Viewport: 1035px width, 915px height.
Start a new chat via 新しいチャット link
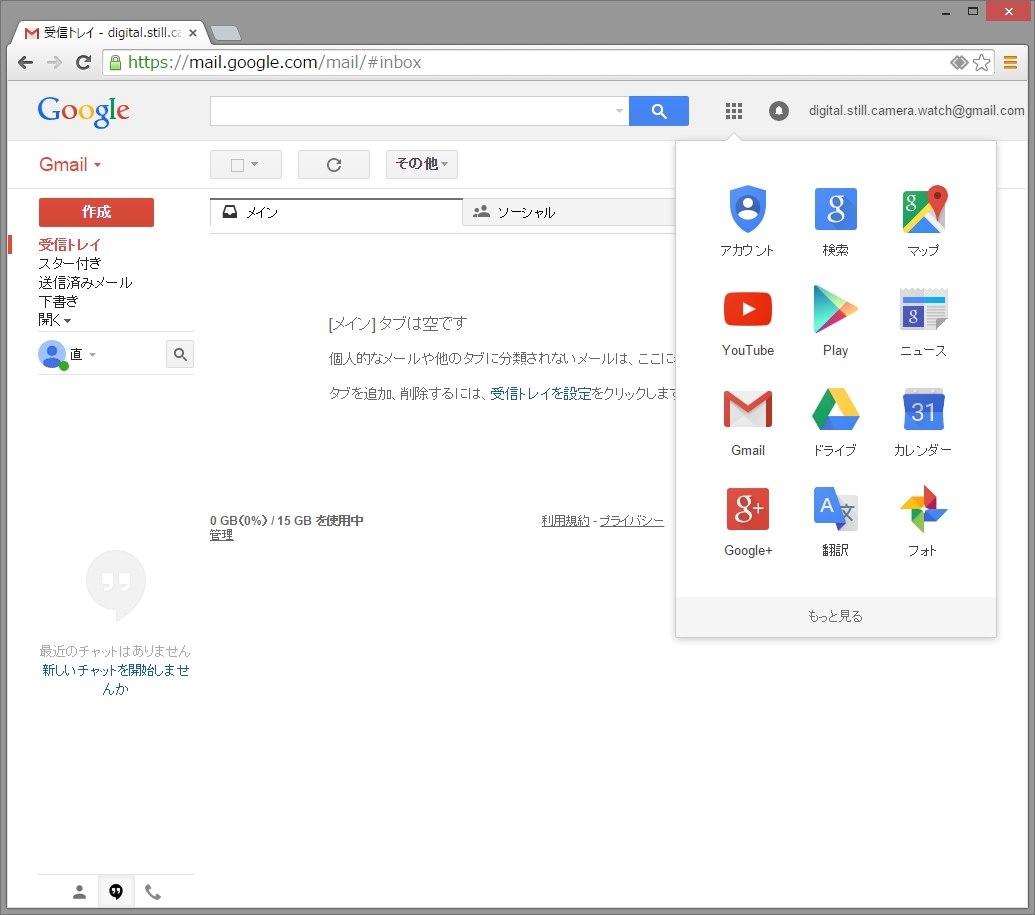[x=116, y=679]
